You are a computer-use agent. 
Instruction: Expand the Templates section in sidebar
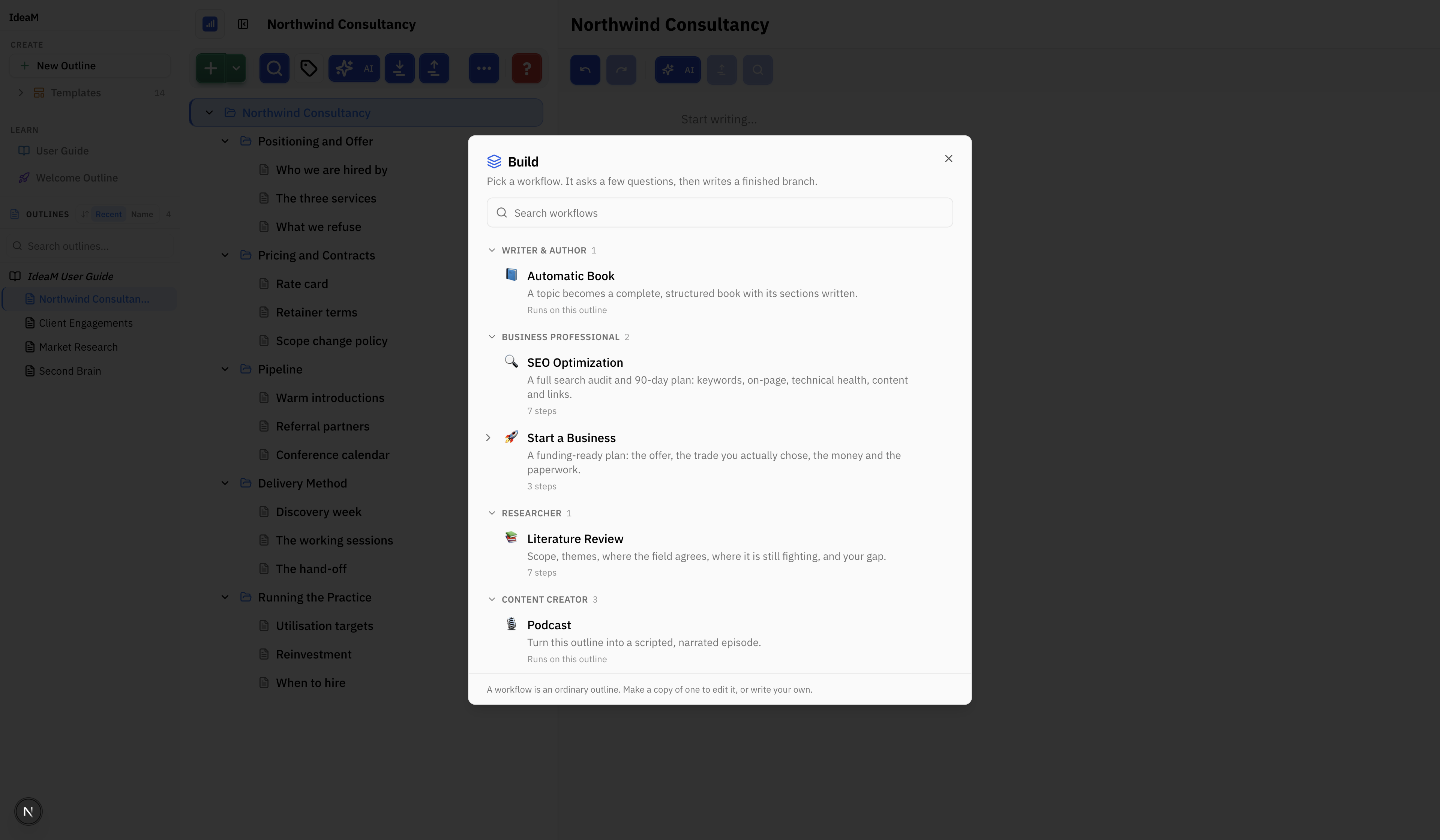pos(21,93)
